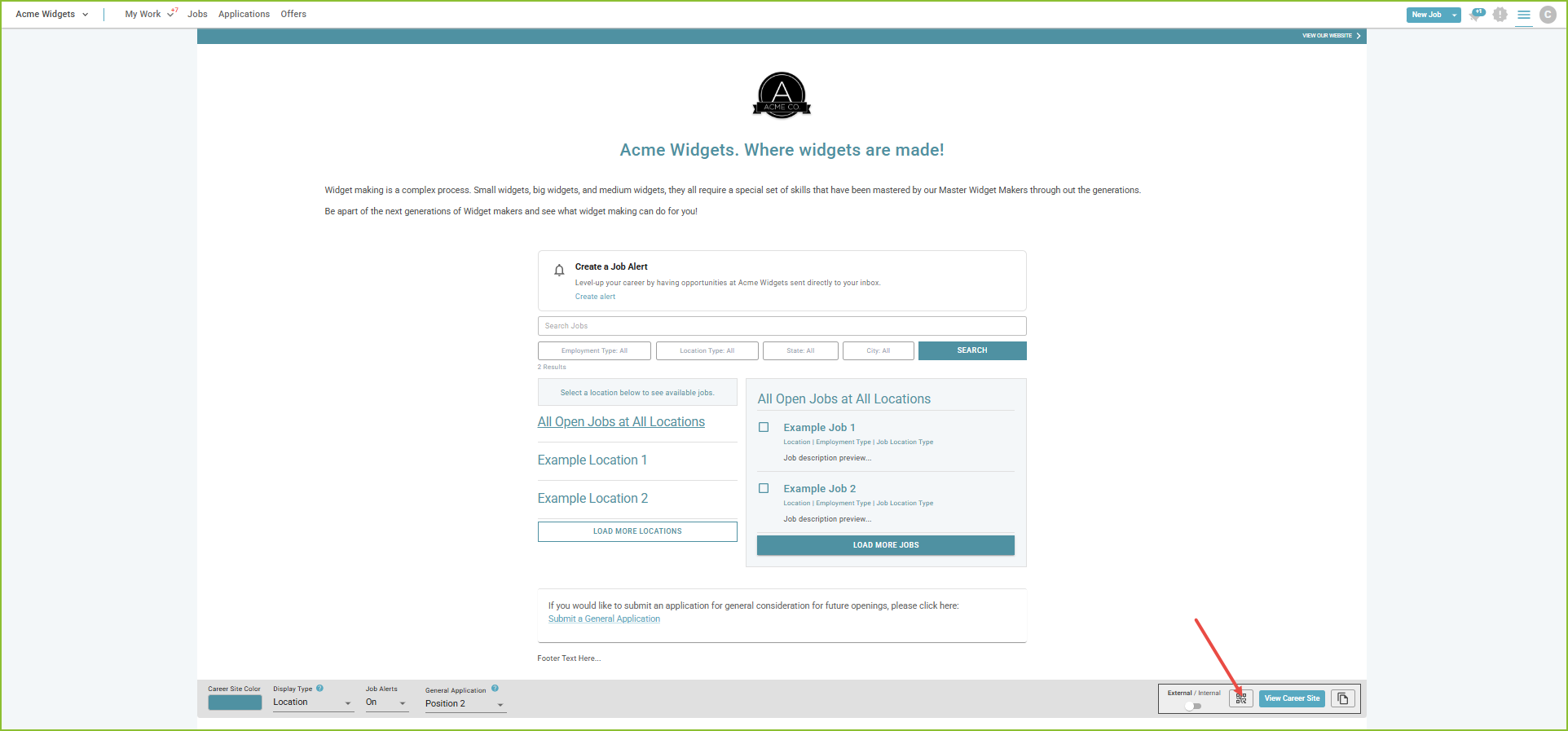The width and height of the screenshot is (1568, 731).
Task: Toggle External / Internal switch
Action: coord(1193,706)
